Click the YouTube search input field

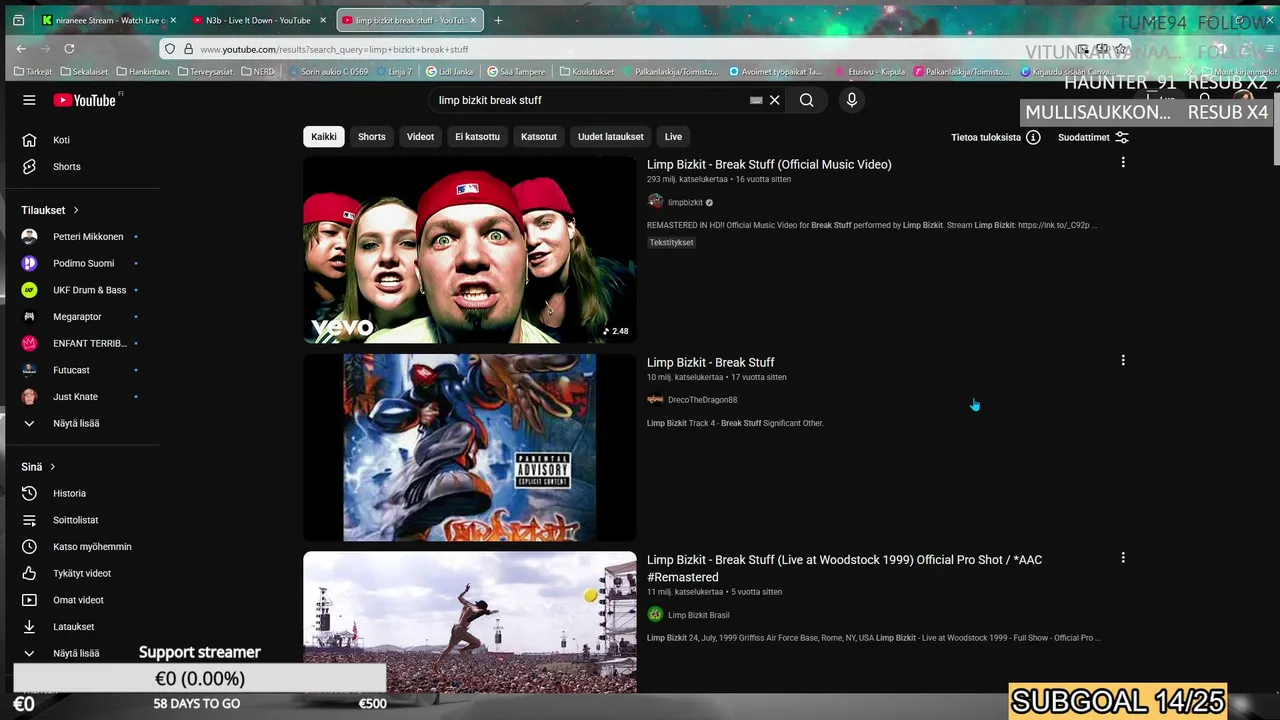pyautogui.click(x=590, y=100)
